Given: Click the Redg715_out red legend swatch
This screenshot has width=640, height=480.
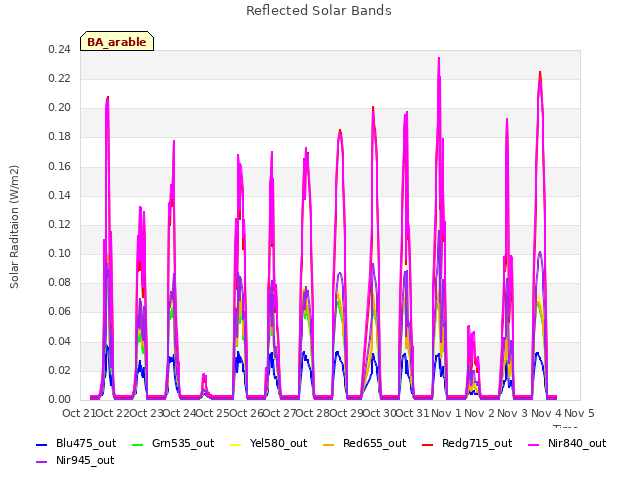Looking at the screenshot, I should coord(427,444).
